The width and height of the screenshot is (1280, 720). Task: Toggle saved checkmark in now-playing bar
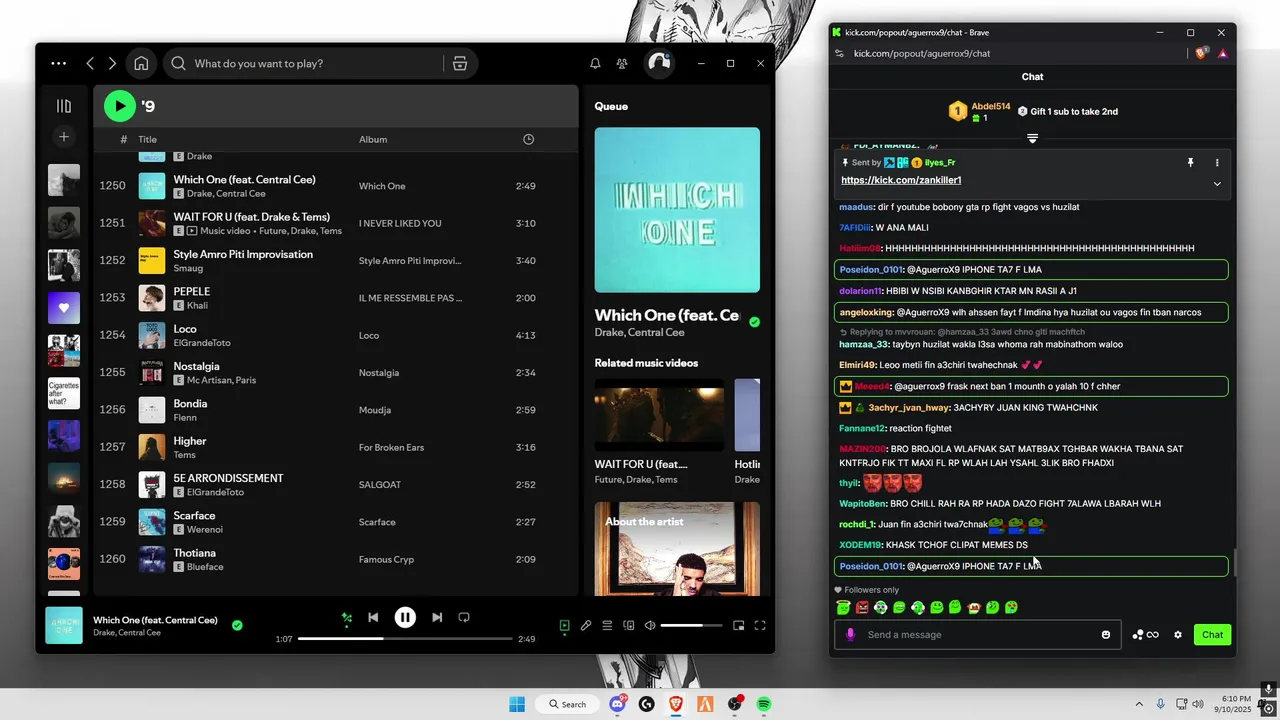[x=237, y=625]
